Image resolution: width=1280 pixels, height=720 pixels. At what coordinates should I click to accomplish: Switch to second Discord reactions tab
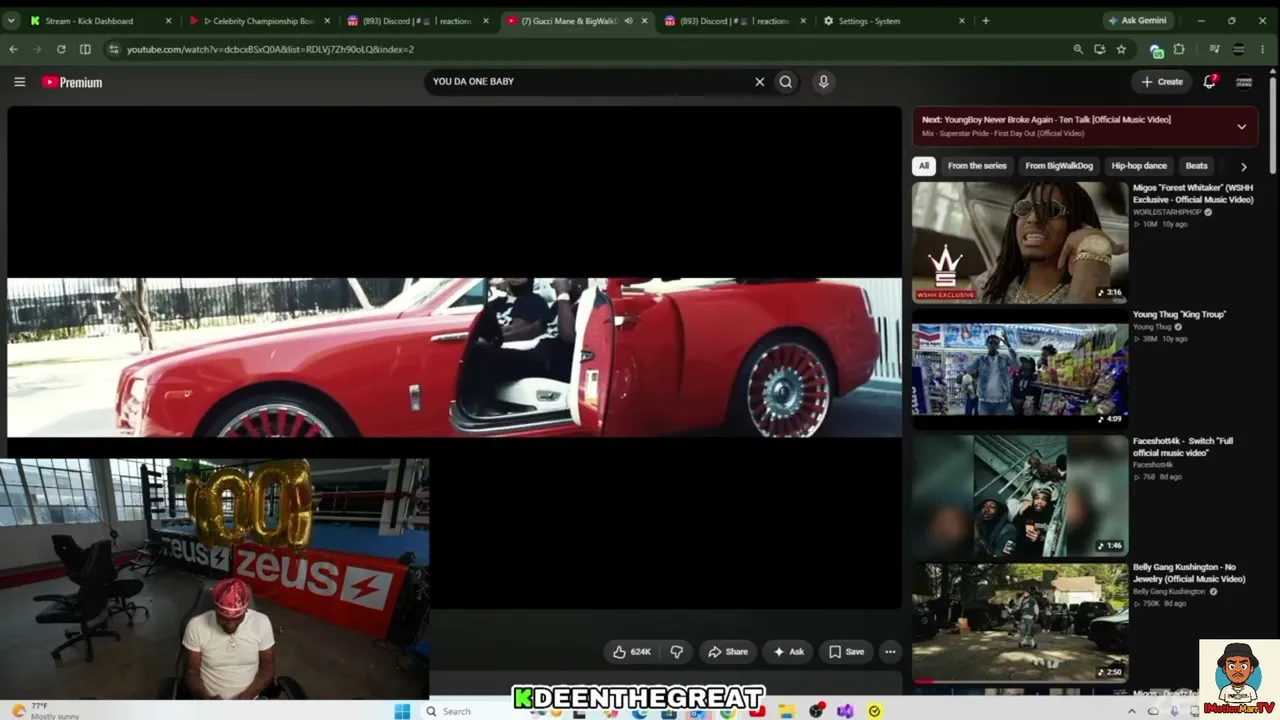pos(735,21)
